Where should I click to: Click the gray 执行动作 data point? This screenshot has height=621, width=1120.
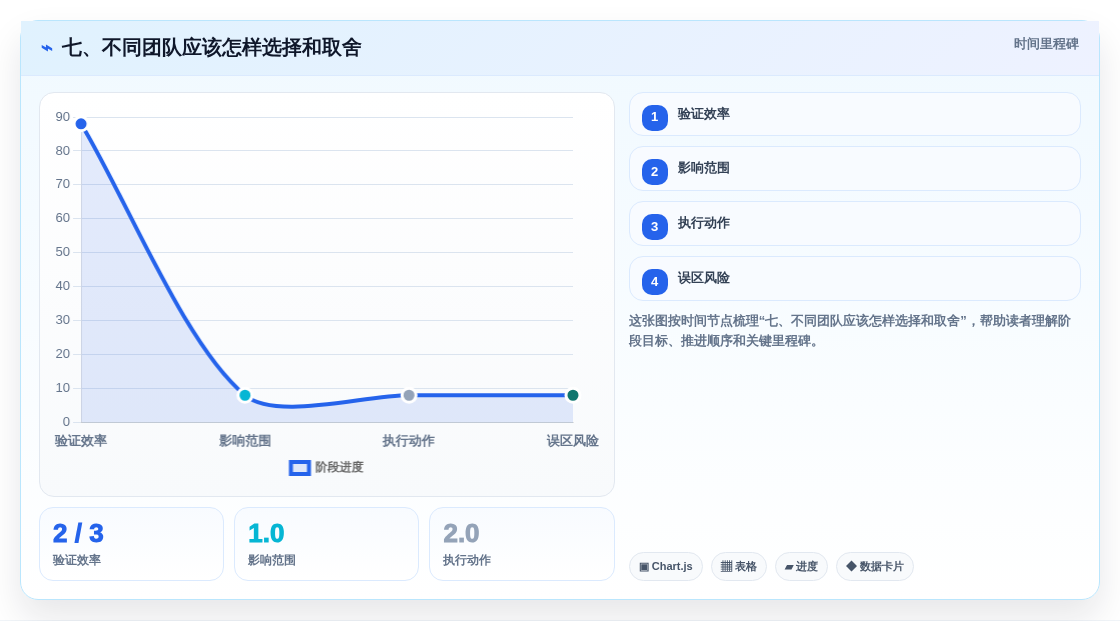(409, 395)
